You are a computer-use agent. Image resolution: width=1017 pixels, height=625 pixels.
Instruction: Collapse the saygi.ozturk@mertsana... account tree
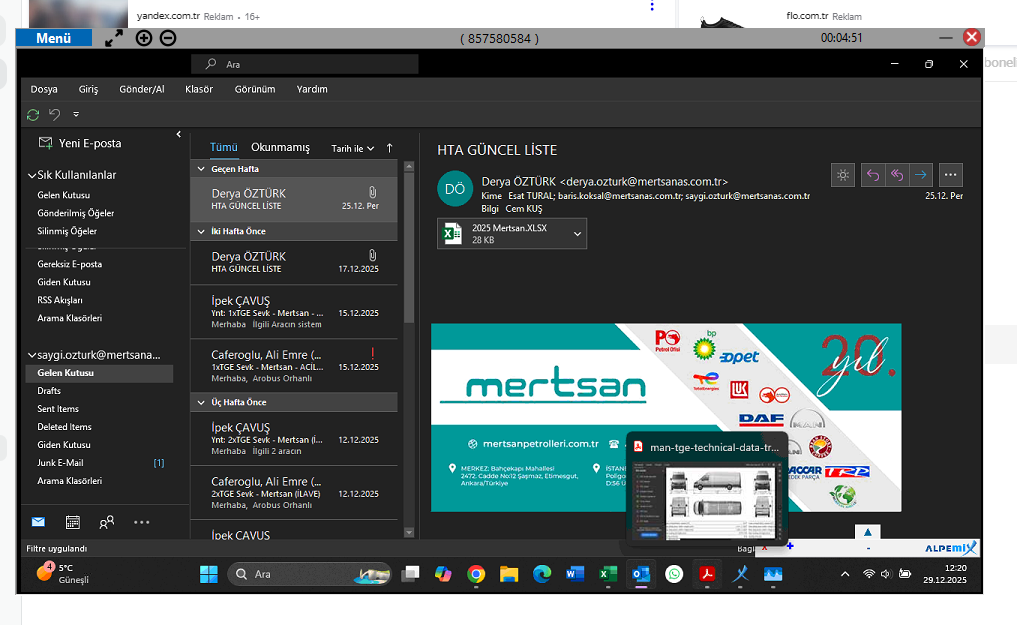click(x=32, y=355)
